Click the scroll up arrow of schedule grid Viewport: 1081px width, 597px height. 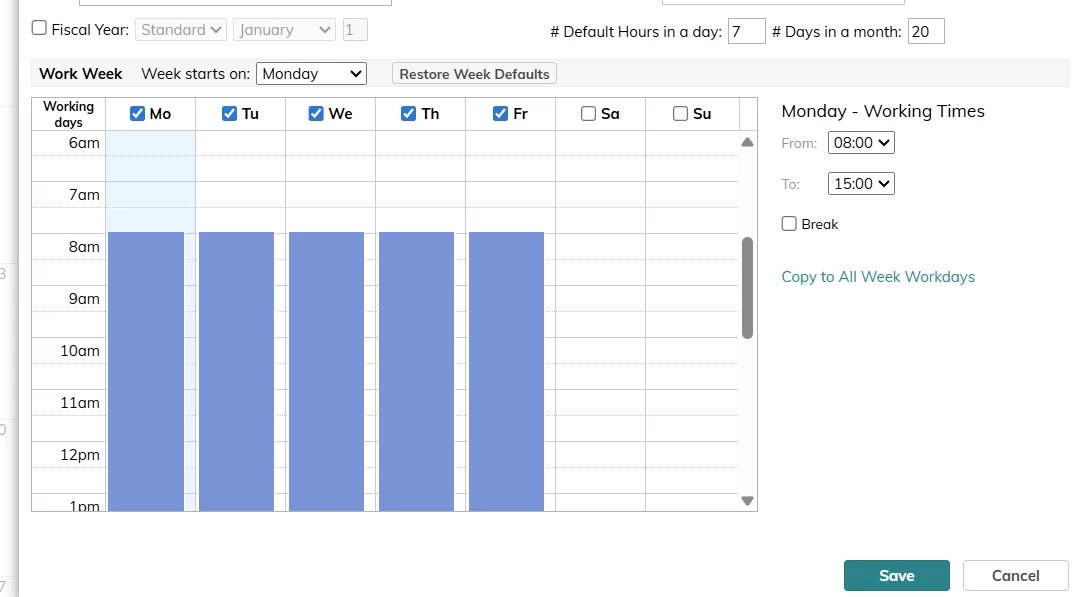747,142
